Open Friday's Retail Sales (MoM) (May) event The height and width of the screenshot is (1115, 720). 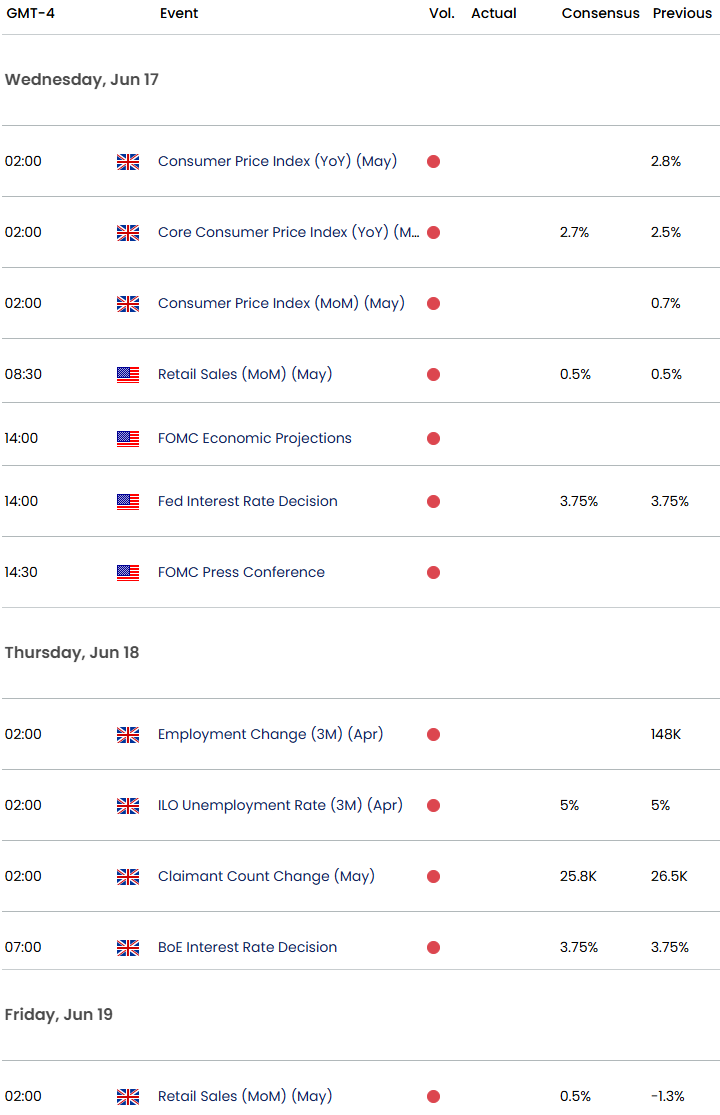pos(245,1096)
